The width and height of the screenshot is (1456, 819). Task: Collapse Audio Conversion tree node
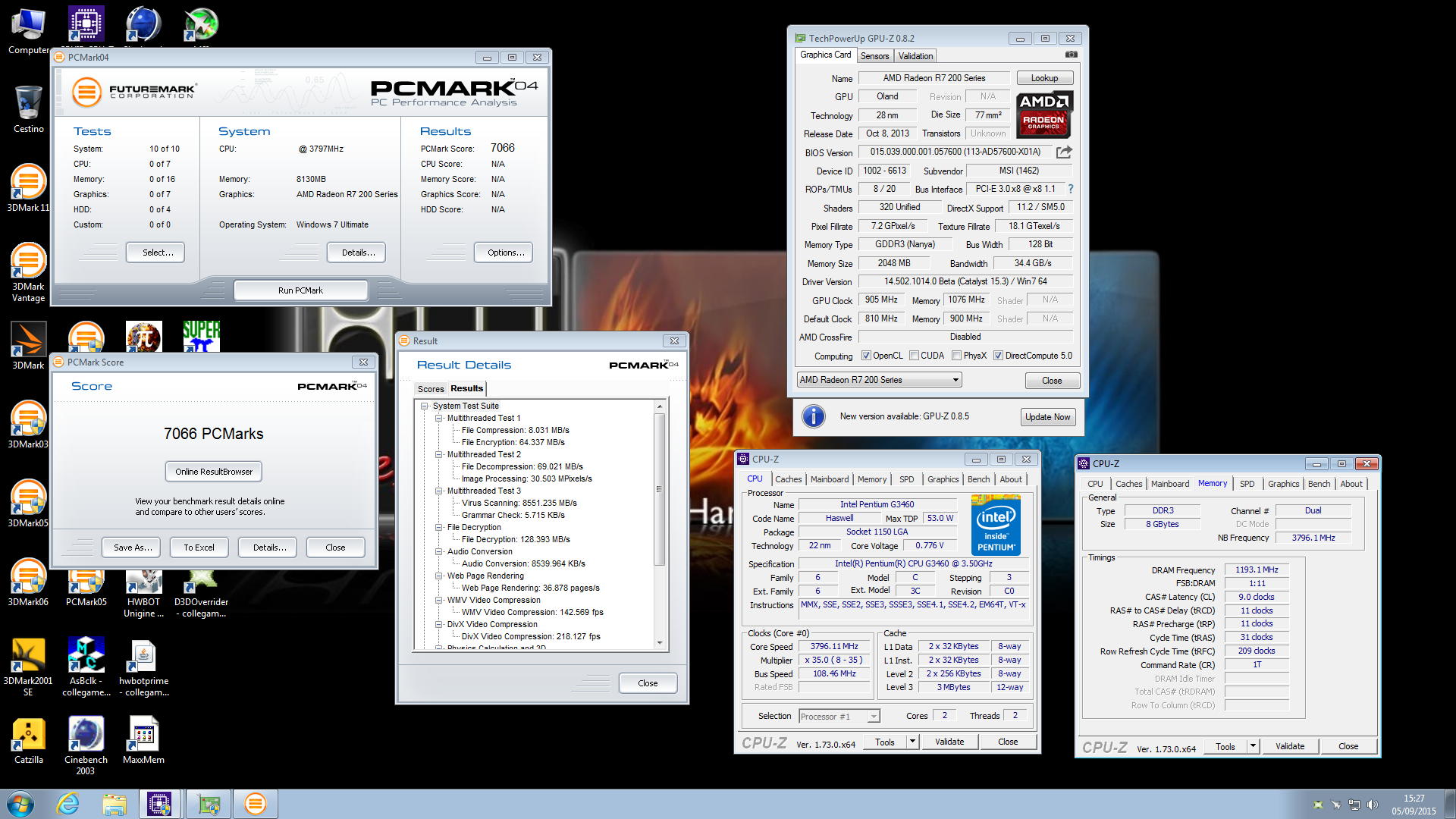438,551
